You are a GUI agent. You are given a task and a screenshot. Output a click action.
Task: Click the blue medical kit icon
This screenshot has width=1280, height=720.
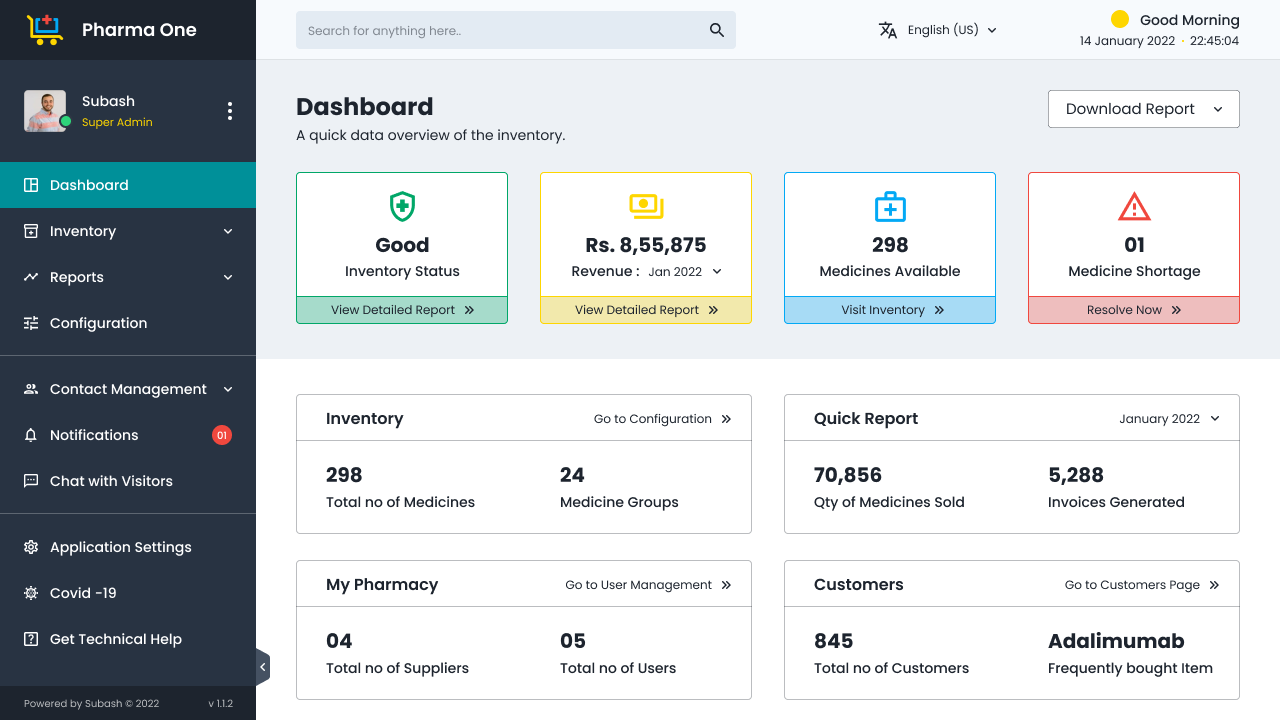coord(890,207)
